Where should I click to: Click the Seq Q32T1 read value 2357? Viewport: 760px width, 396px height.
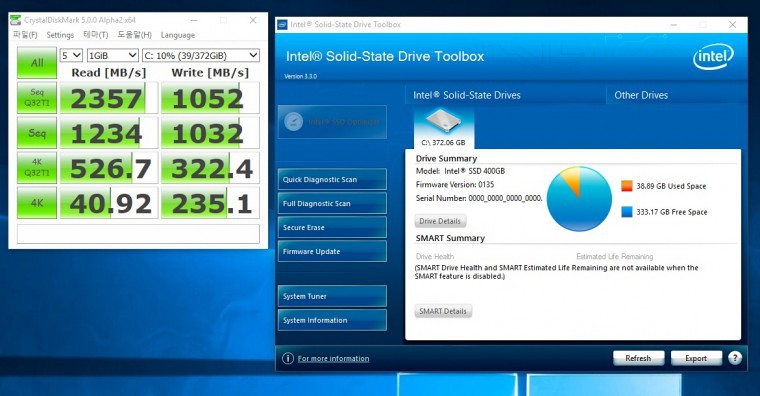pyautogui.click(x=109, y=97)
